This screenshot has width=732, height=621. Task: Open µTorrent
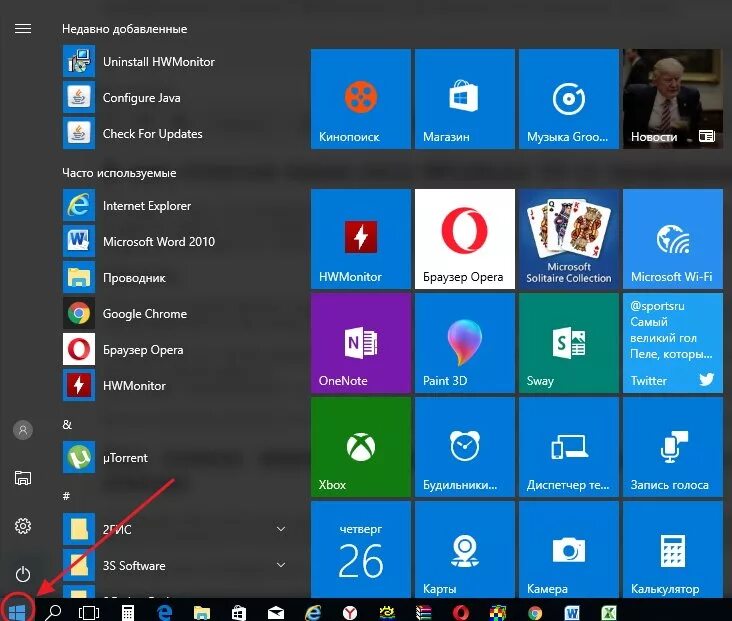(x=106, y=458)
